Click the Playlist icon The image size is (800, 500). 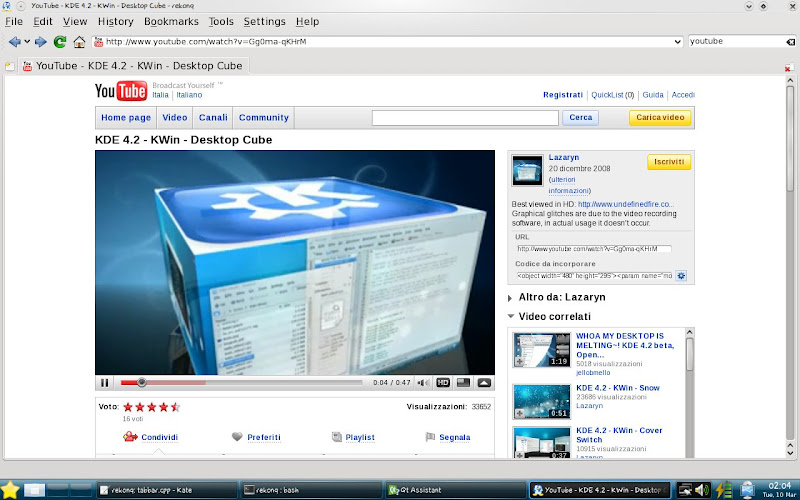coord(336,437)
